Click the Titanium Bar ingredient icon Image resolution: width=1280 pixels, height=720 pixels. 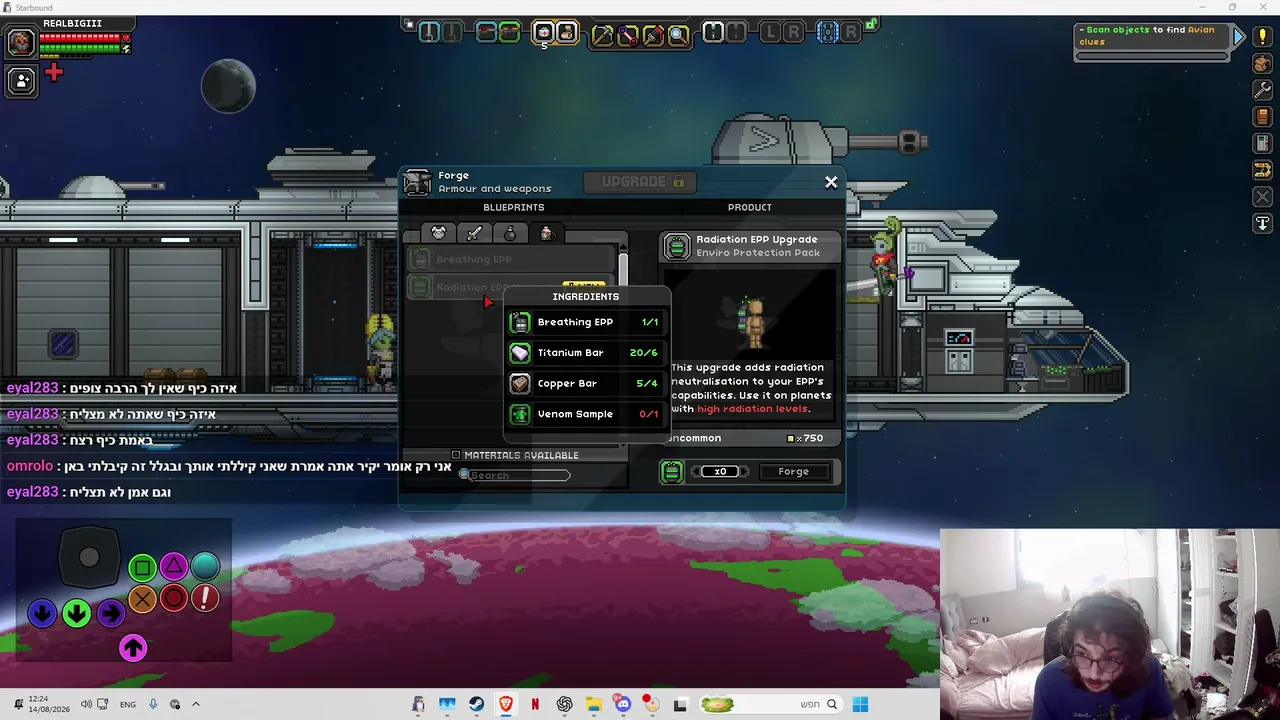click(x=520, y=353)
